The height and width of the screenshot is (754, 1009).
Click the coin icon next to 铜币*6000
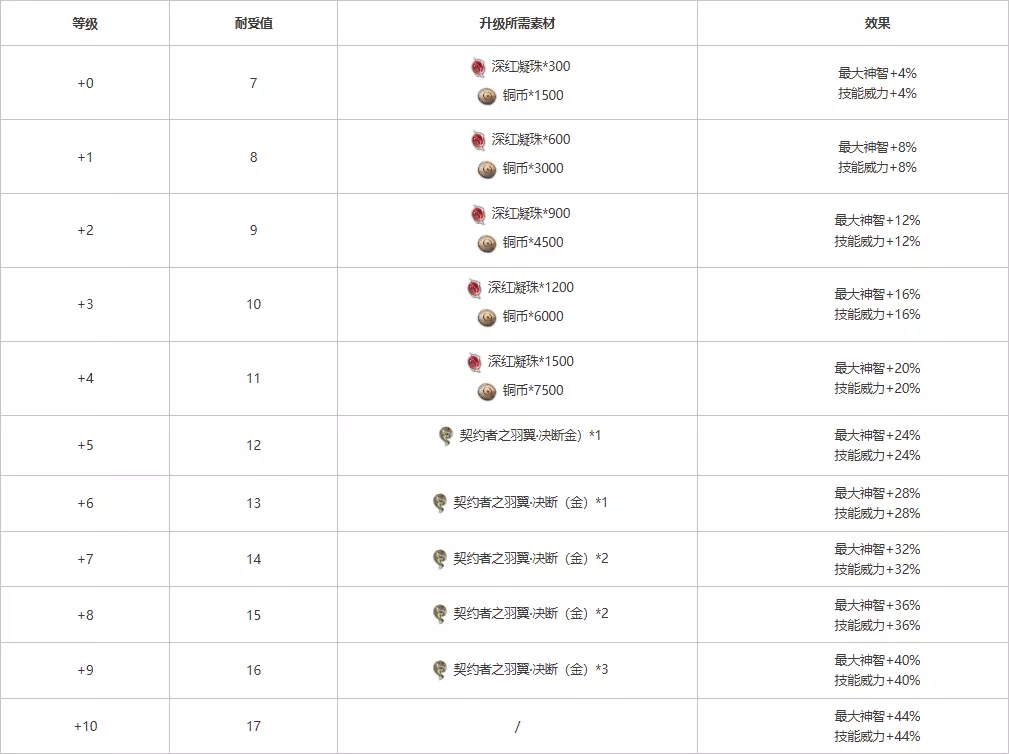(487, 317)
